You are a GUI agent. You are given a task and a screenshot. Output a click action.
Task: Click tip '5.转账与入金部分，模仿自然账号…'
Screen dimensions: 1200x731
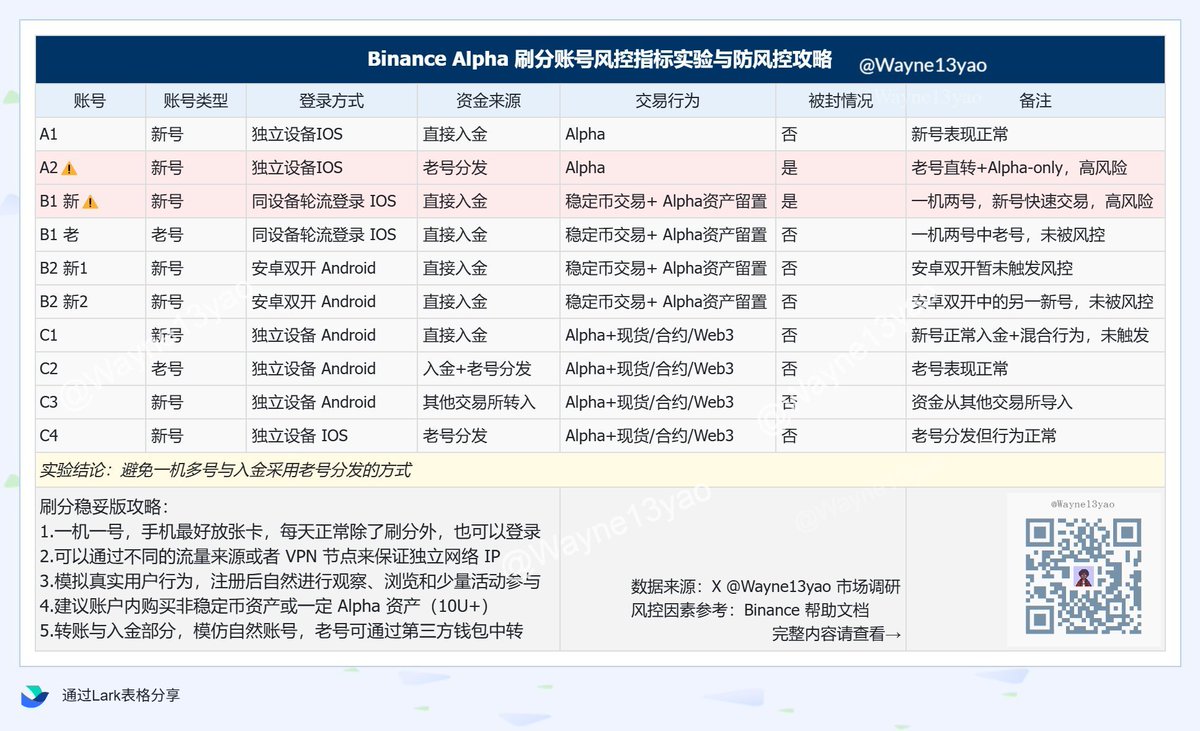click(x=281, y=632)
